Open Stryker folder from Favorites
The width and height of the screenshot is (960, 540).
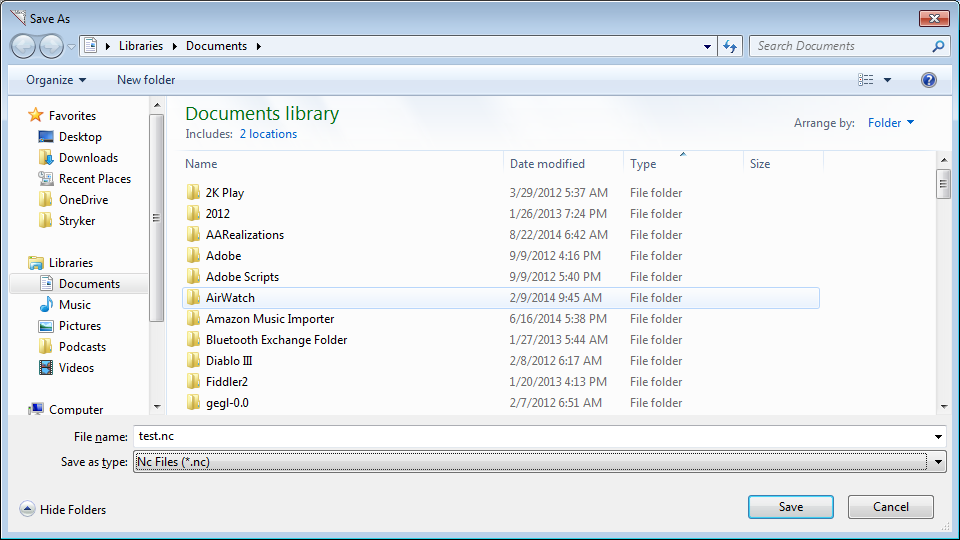click(x=77, y=221)
